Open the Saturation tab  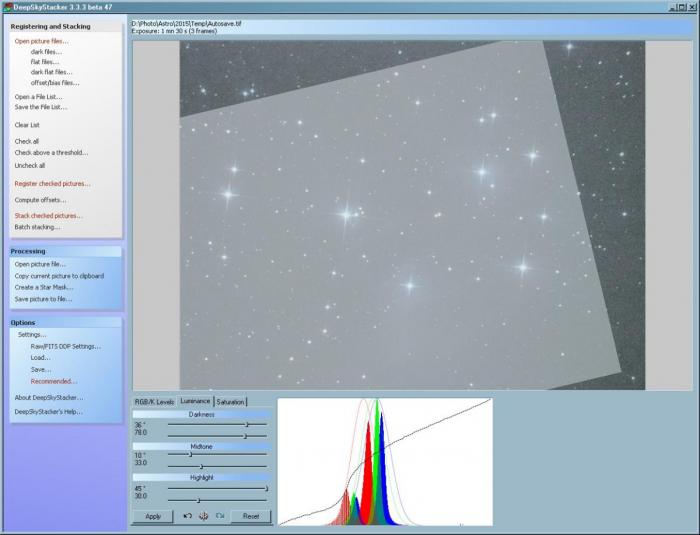(230, 402)
